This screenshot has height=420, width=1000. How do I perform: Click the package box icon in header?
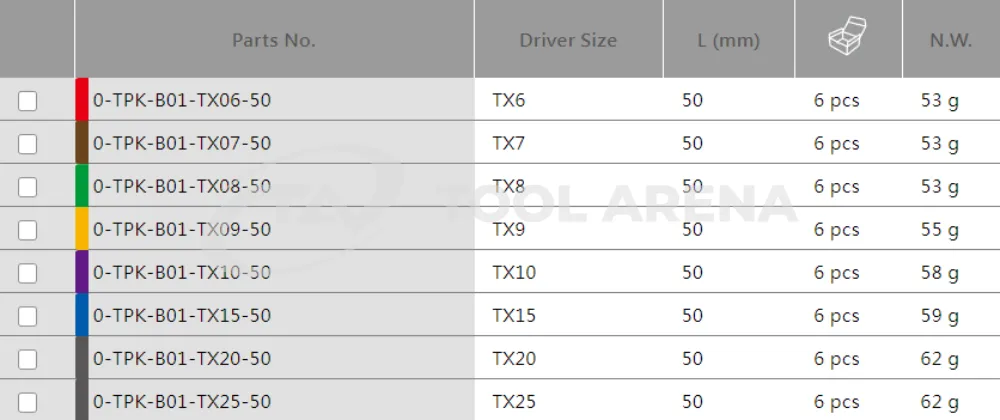tap(847, 40)
